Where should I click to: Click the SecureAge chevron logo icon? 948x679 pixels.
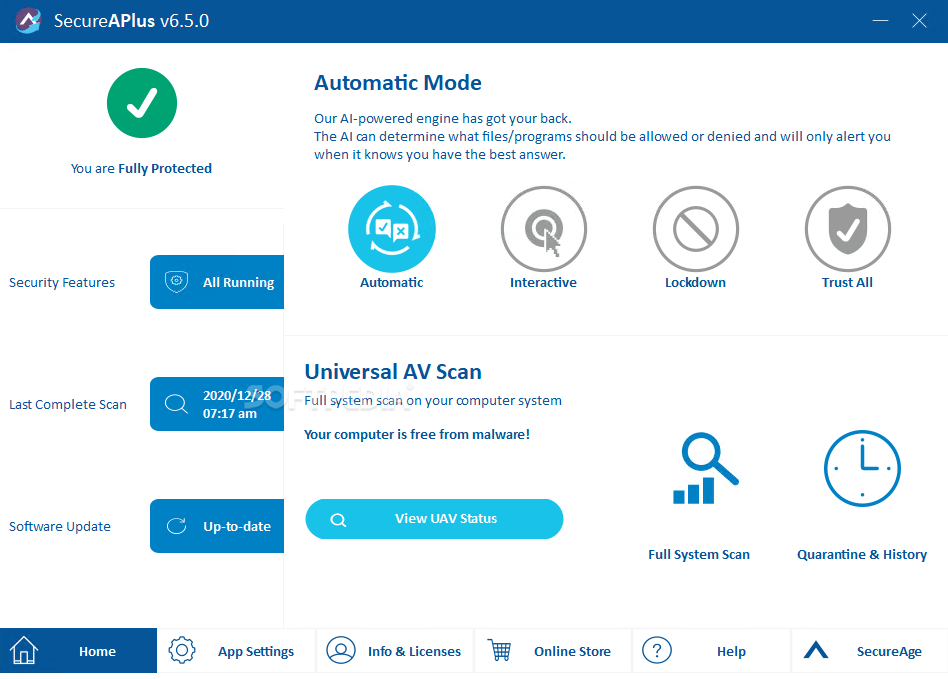tap(816, 650)
